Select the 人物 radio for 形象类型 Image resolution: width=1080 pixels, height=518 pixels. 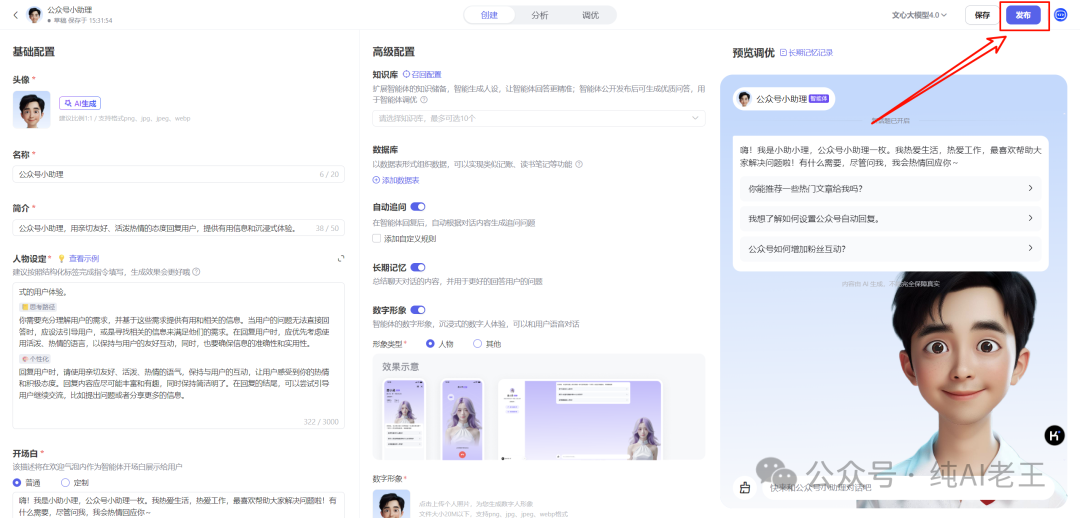(x=430, y=344)
